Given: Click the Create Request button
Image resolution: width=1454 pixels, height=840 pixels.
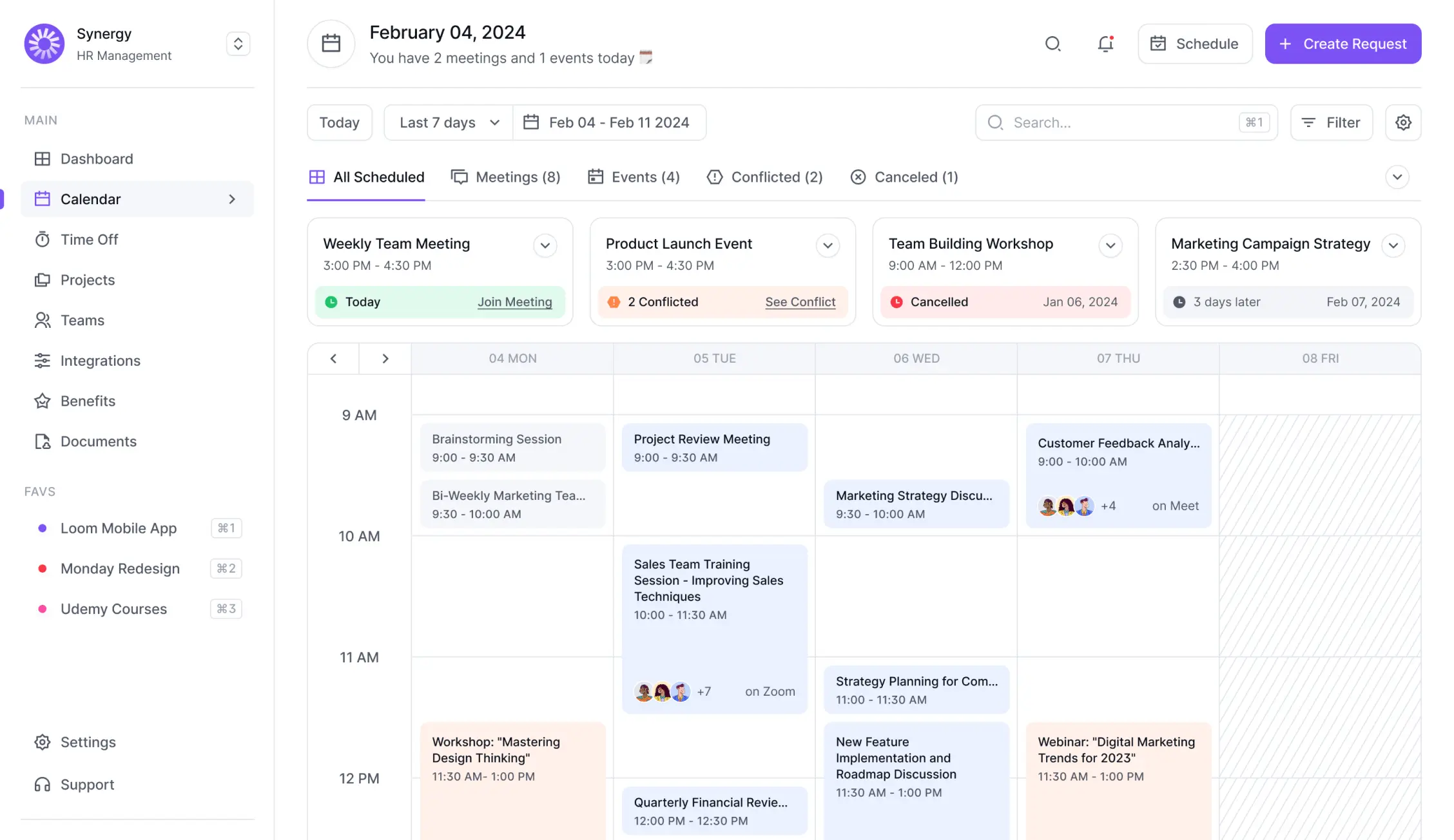Looking at the screenshot, I should (x=1343, y=44).
